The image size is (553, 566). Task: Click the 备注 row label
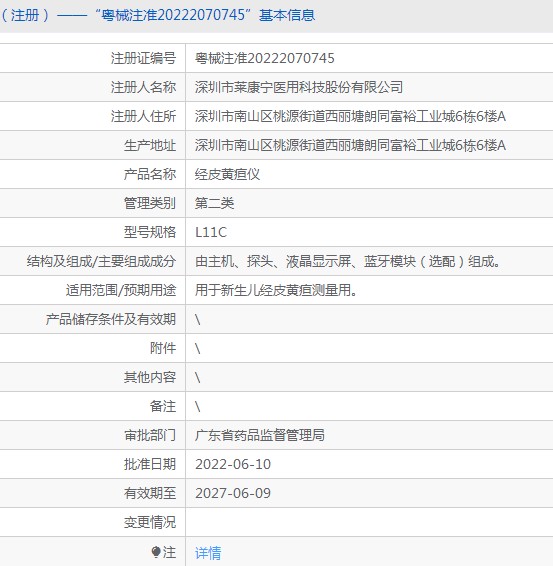tap(163, 406)
